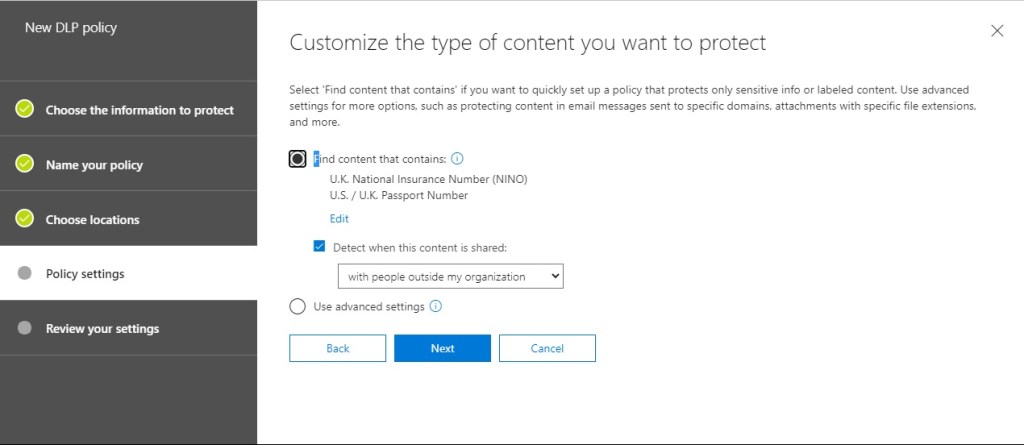Select 'Use advanced settings' radio button
The height and width of the screenshot is (445, 1024).
pyautogui.click(x=297, y=307)
